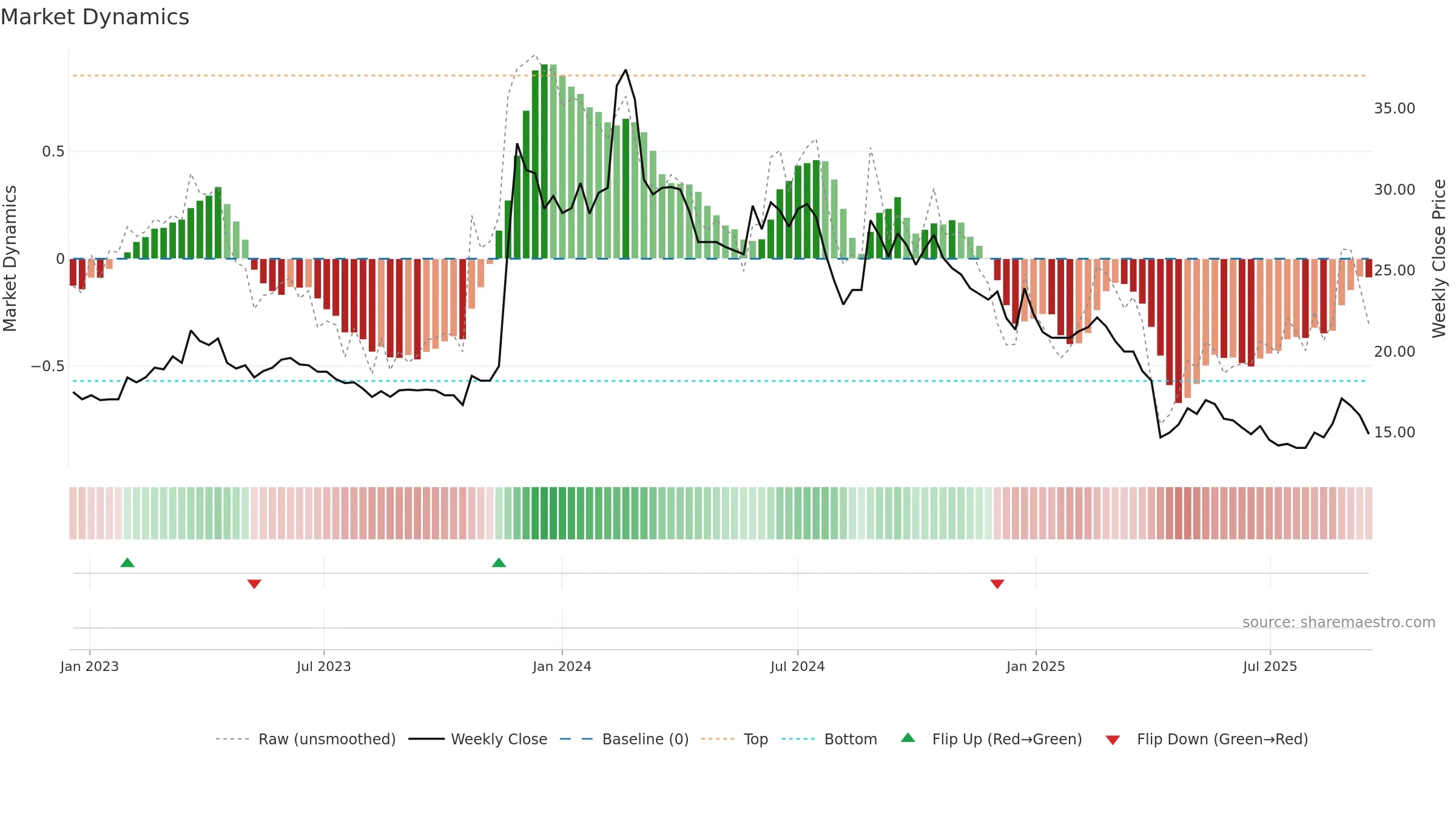Toggle the Weekly Close legend entry

coord(477,739)
